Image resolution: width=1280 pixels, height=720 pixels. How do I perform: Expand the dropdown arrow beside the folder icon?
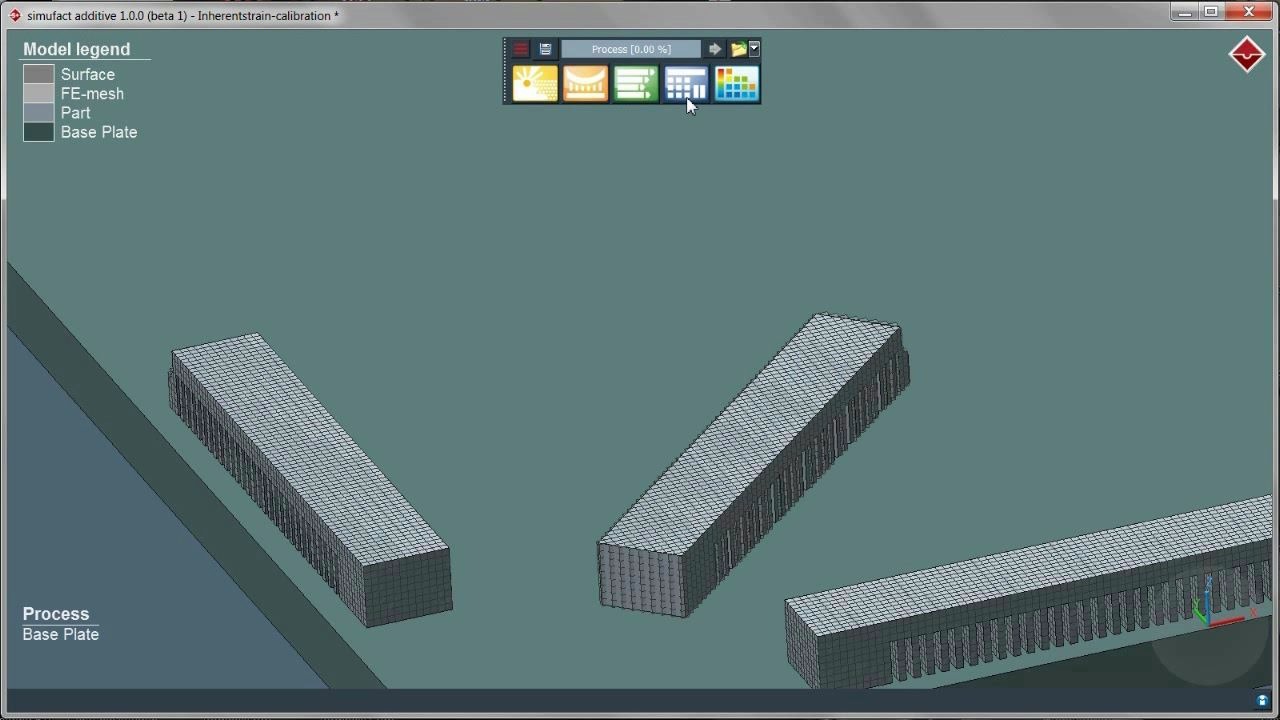click(754, 48)
